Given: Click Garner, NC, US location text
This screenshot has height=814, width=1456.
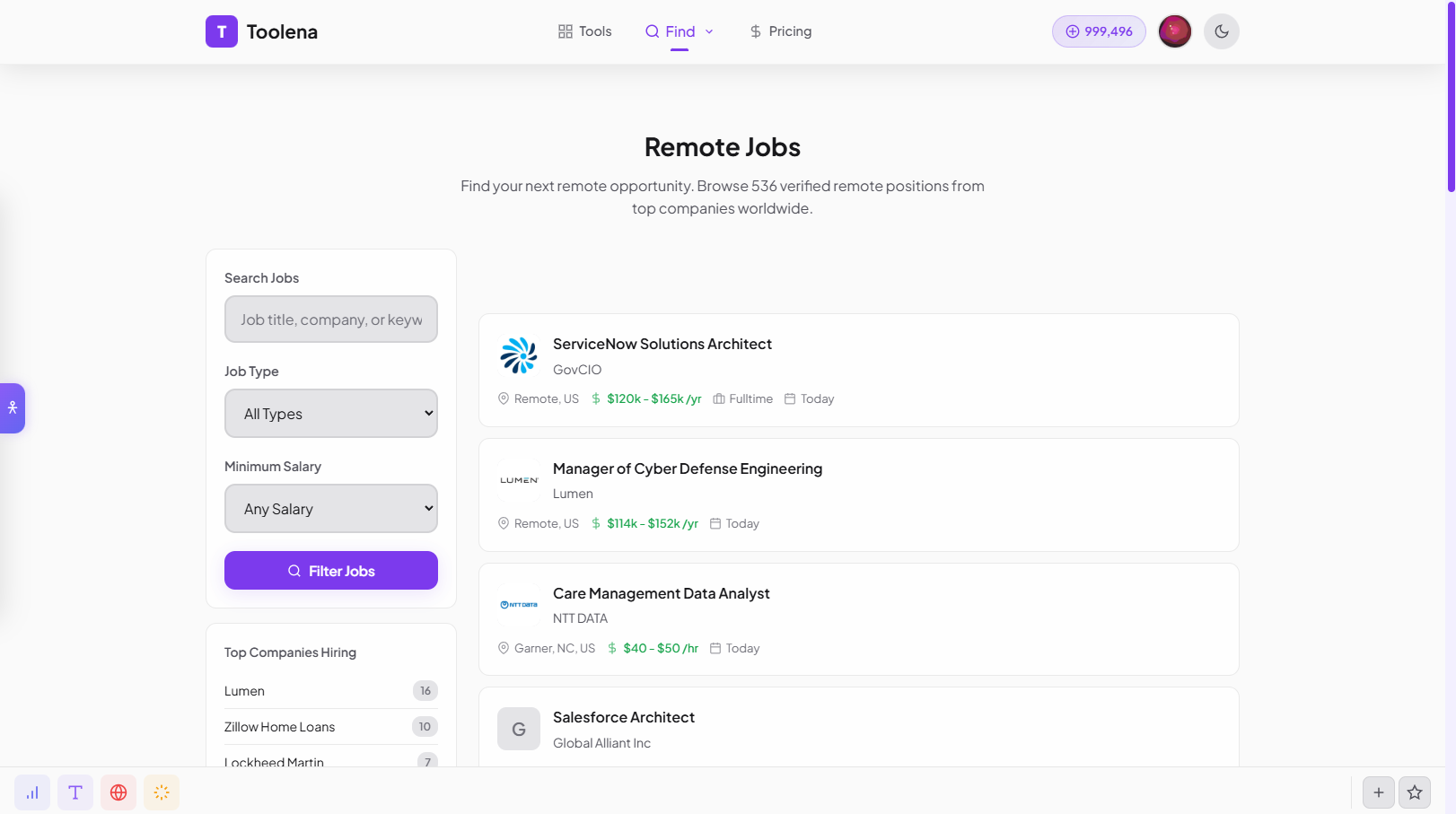Looking at the screenshot, I should click(555, 648).
